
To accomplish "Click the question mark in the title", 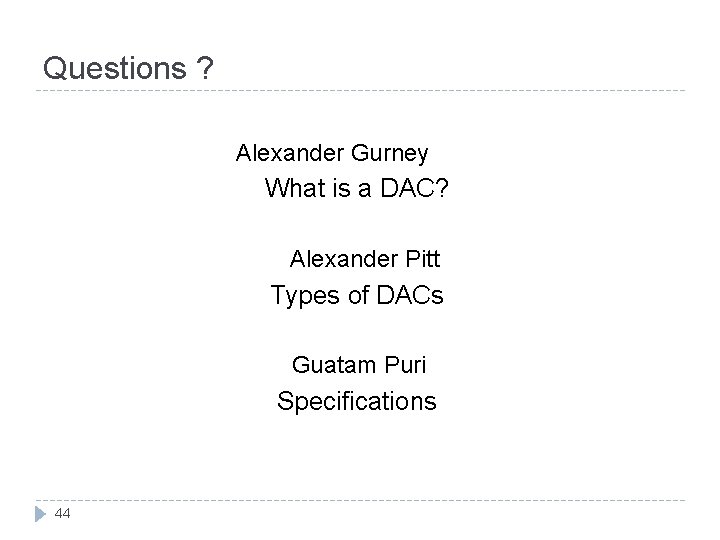I will 204,68.
